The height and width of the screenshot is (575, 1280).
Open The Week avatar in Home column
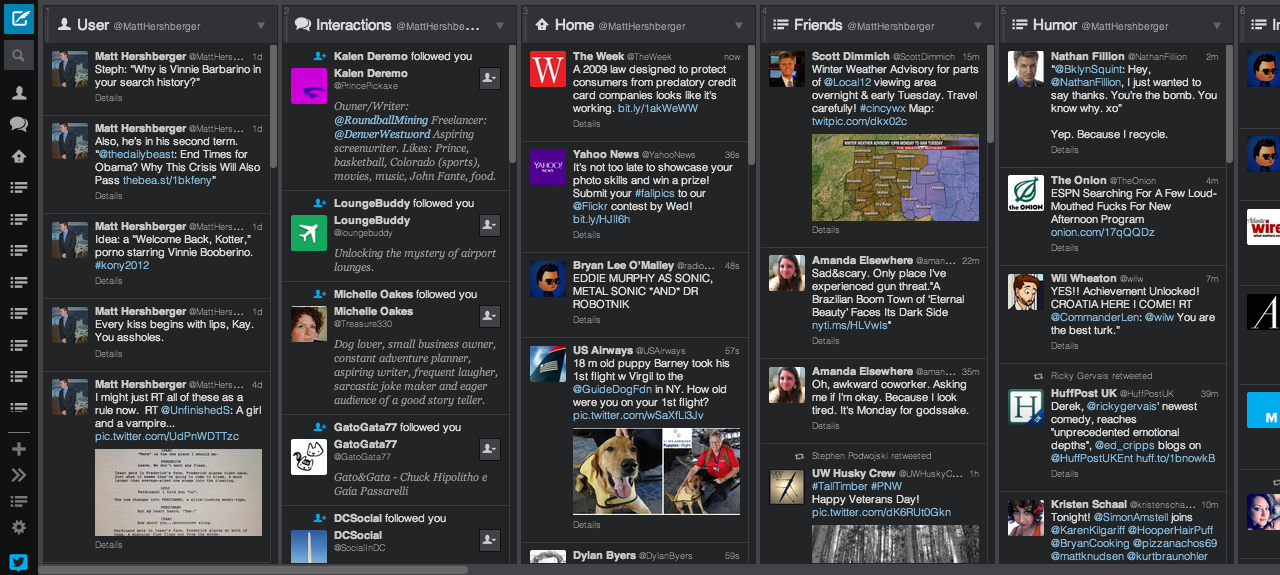548,70
